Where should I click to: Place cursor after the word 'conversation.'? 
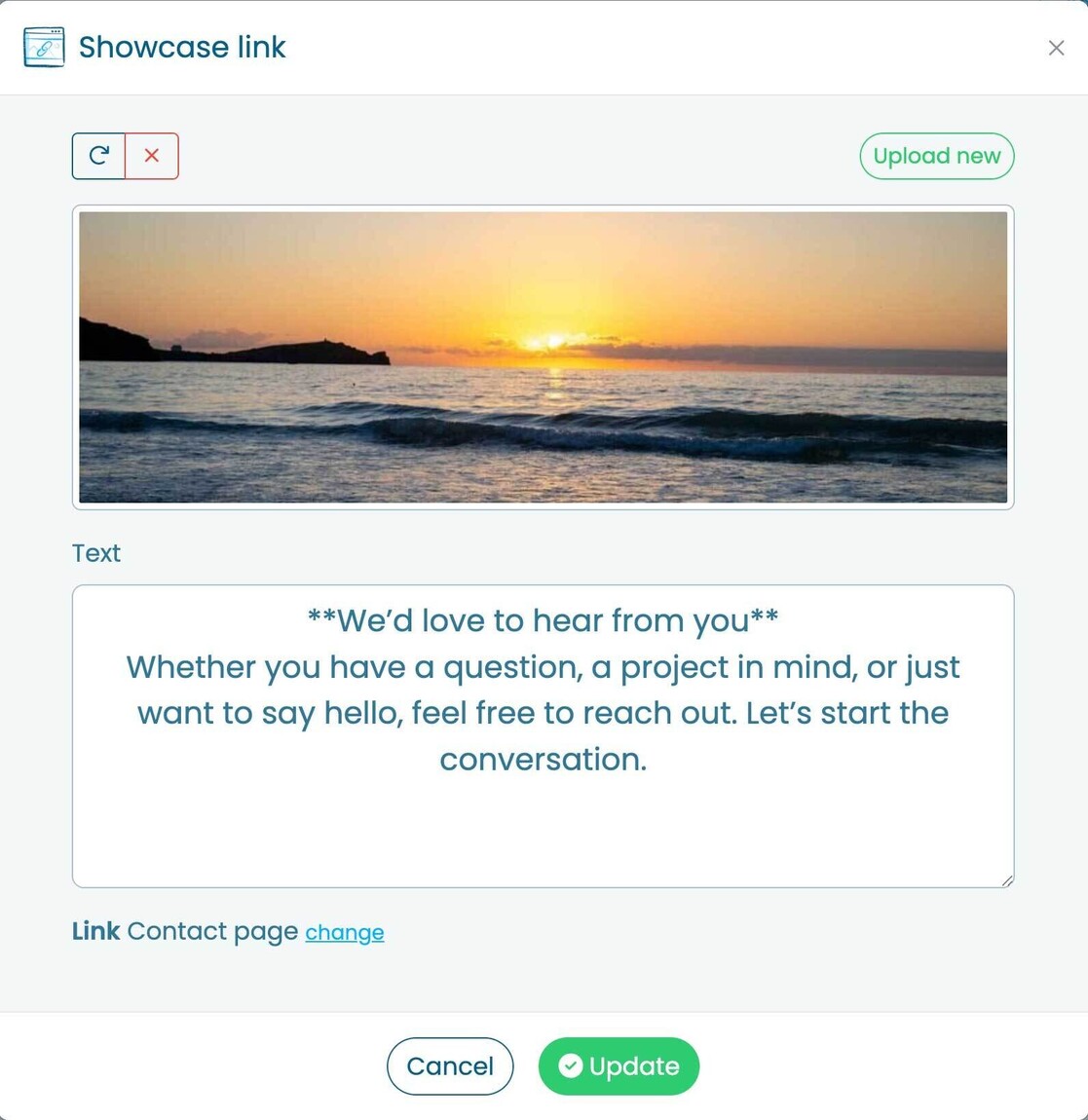pos(647,760)
